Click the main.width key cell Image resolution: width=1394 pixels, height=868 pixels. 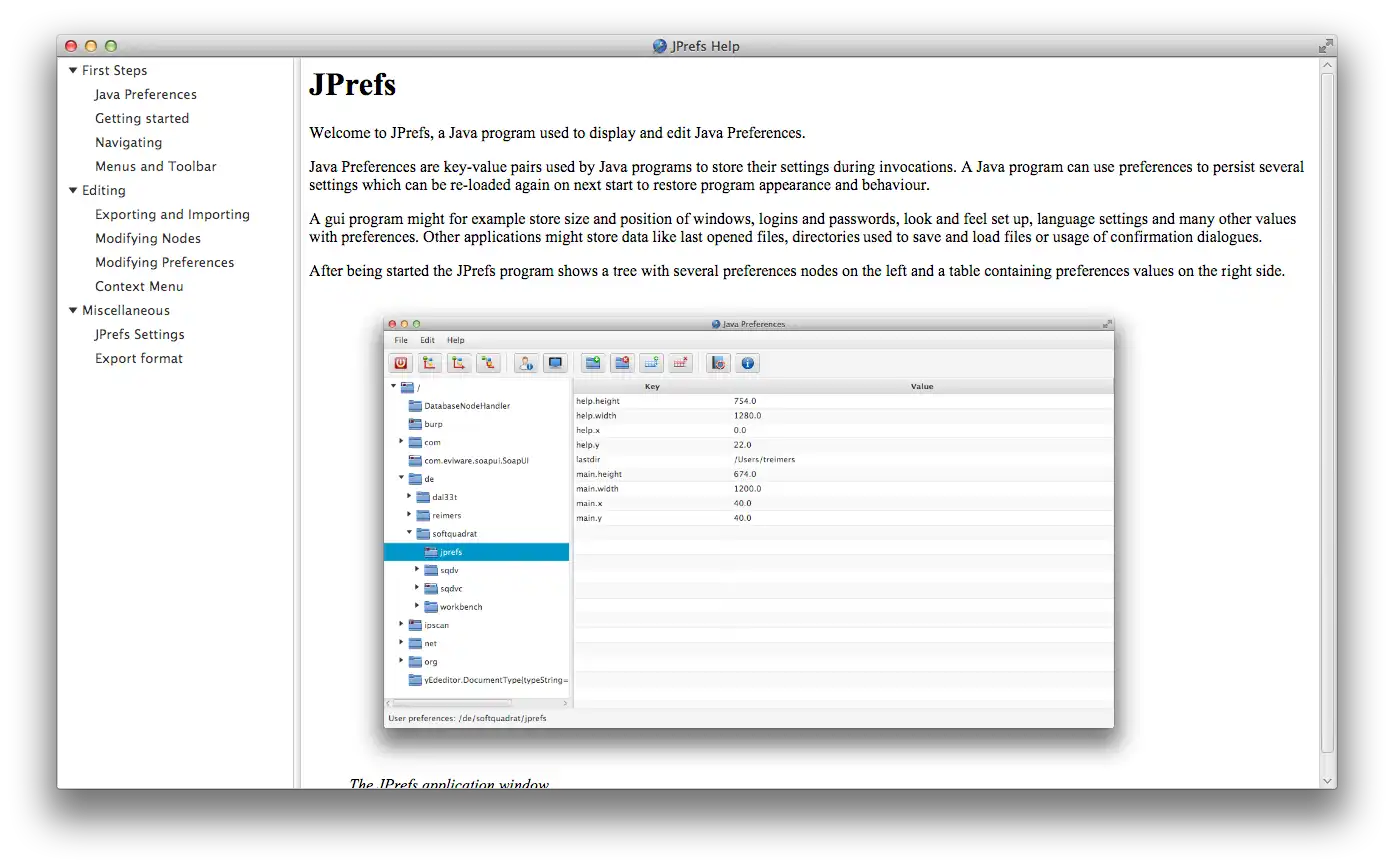point(597,489)
